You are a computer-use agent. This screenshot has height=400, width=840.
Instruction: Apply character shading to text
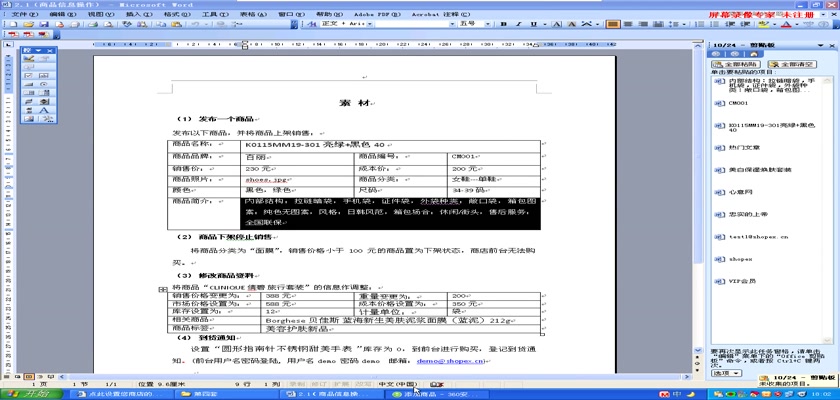(572, 24)
